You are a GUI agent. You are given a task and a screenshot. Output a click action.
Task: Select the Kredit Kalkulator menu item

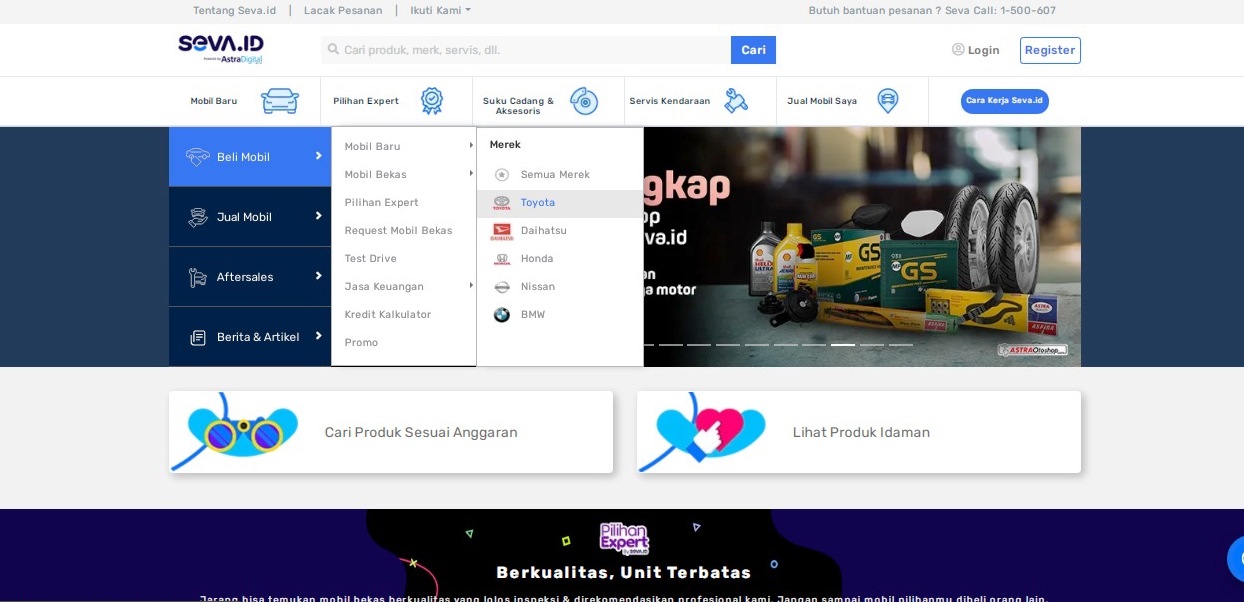(388, 315)
